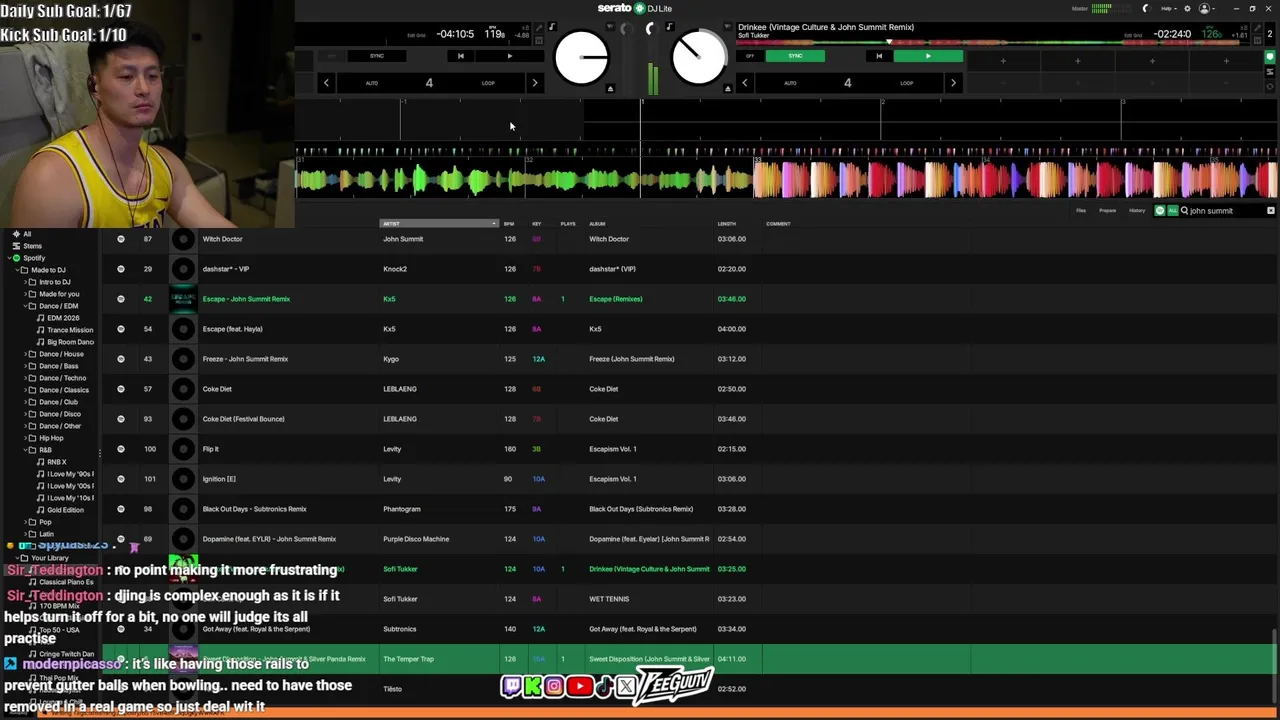
Task: Toggle SYNC on the left deck
Action: point(377,56)
